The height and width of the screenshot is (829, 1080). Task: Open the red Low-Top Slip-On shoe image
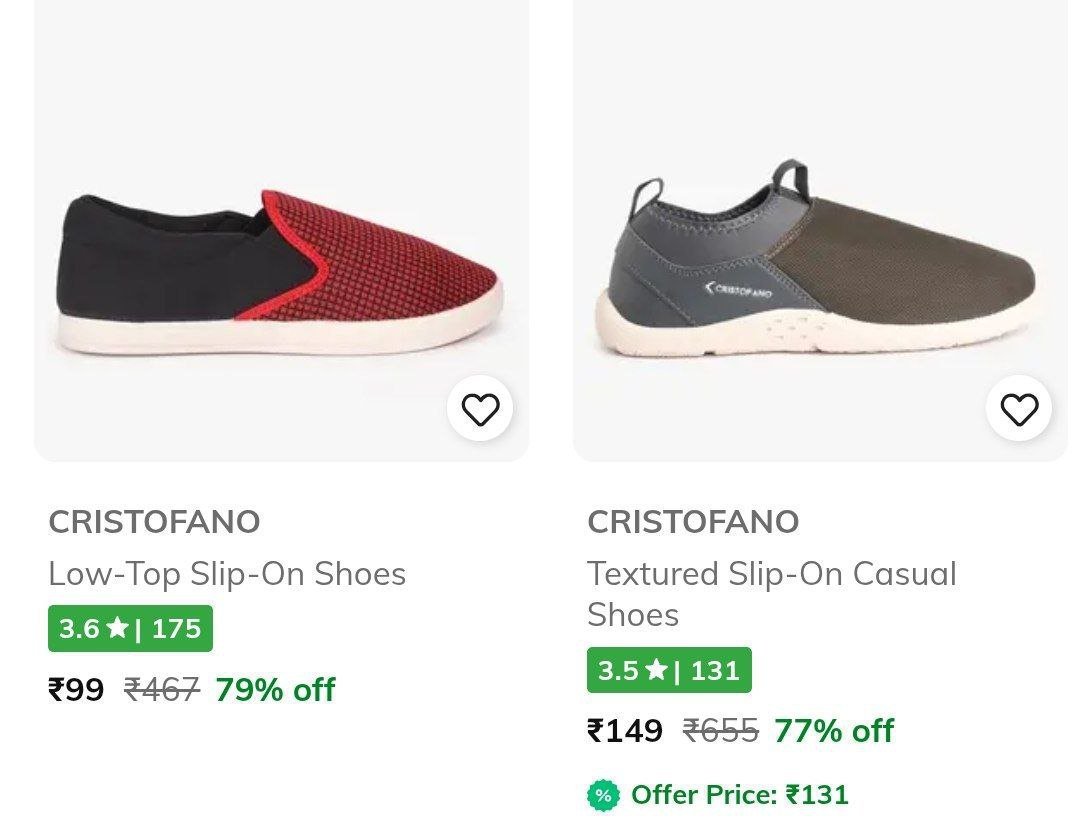point(280,270)
